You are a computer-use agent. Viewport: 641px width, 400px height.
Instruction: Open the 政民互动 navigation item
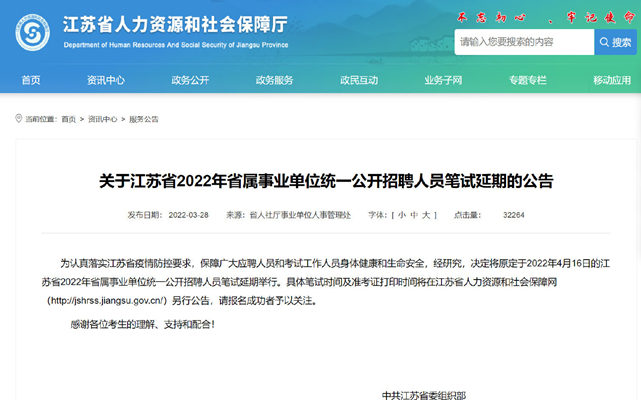tap(359, 80)
